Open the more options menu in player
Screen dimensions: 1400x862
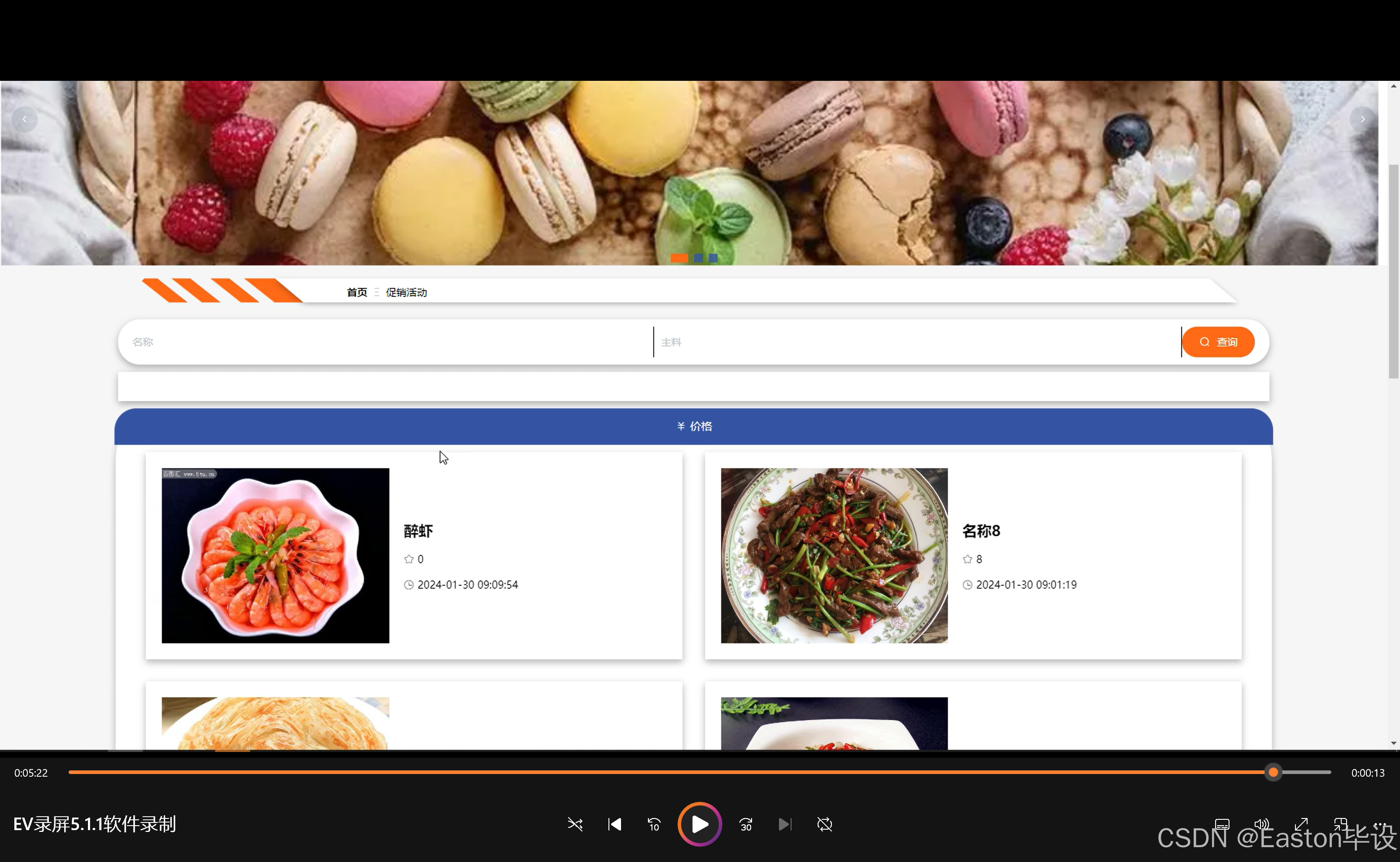click(x=1379, y=824)
